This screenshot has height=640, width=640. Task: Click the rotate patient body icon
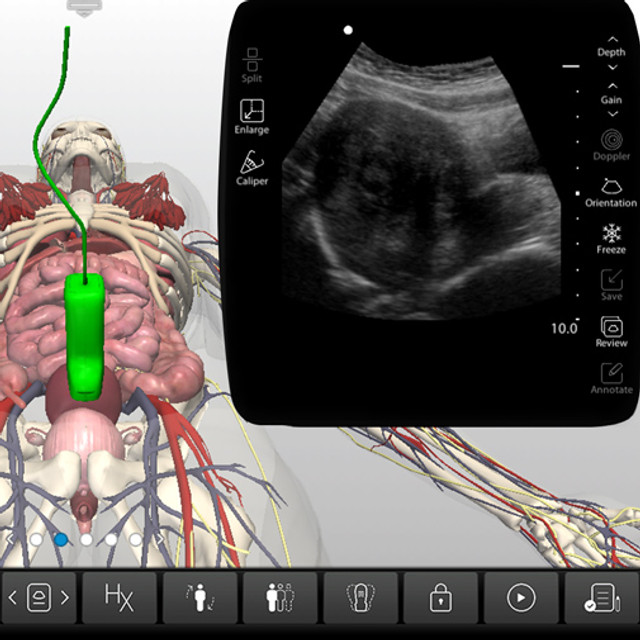coord(199,598)
